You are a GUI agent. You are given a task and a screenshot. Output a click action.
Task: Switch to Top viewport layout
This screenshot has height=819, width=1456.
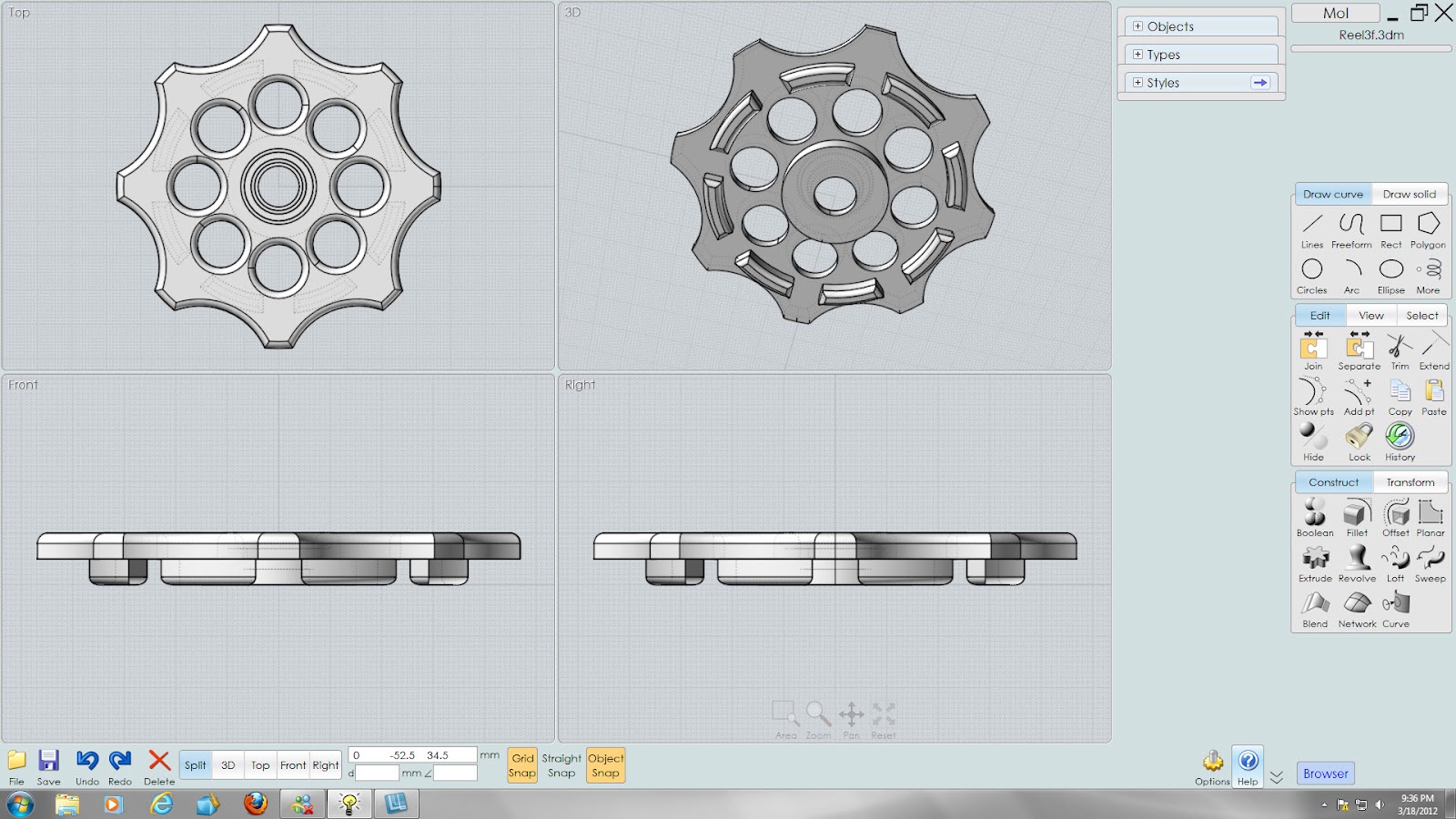pos(260,765)
